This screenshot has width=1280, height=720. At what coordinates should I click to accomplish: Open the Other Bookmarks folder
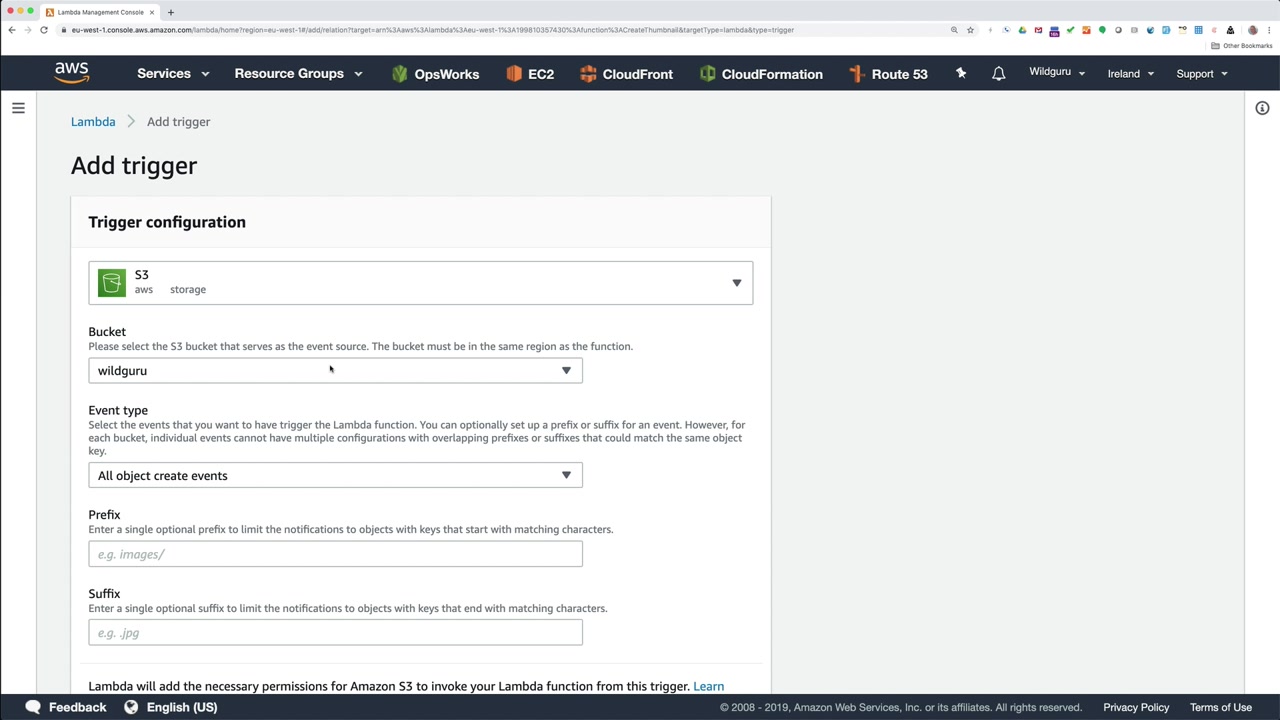tap(1242, 46)
